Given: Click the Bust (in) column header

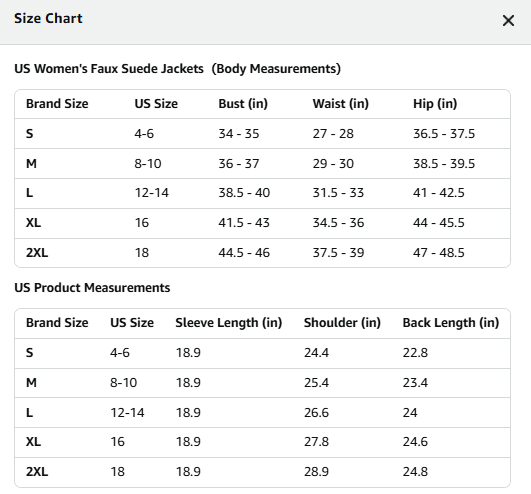Looking at the screenshot, I should [243, 104].
